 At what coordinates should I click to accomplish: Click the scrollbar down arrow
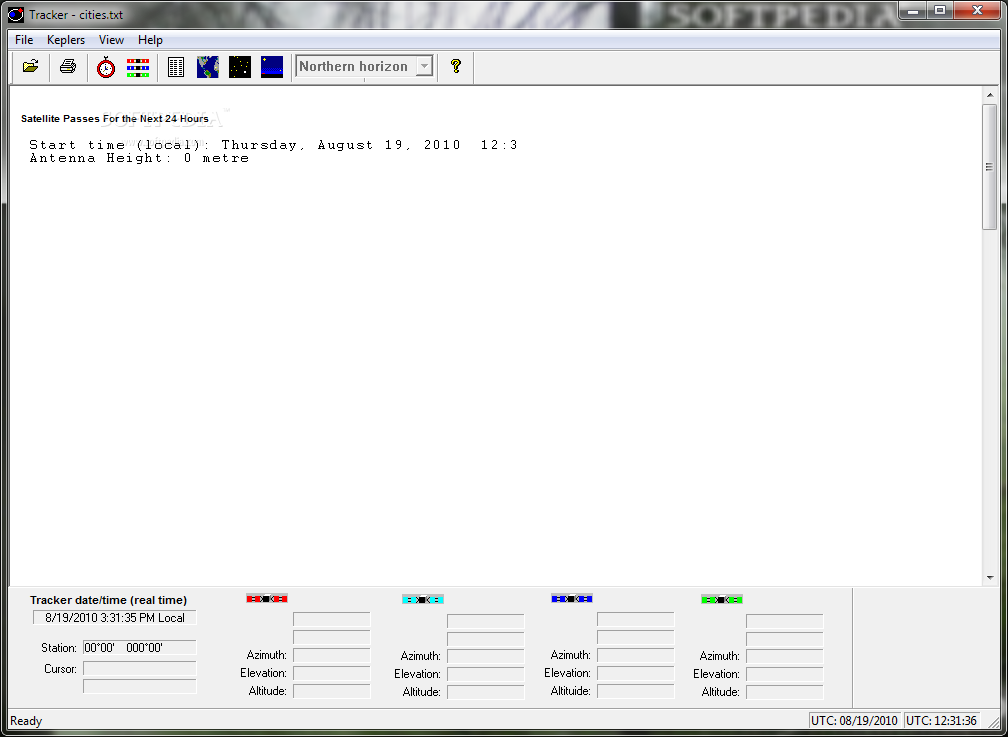coord(989,578)
